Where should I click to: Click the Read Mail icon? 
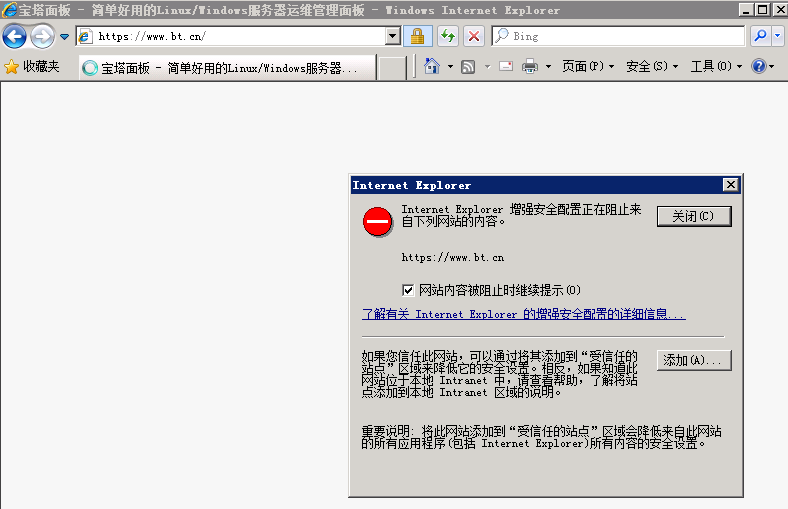pos(506,66)
